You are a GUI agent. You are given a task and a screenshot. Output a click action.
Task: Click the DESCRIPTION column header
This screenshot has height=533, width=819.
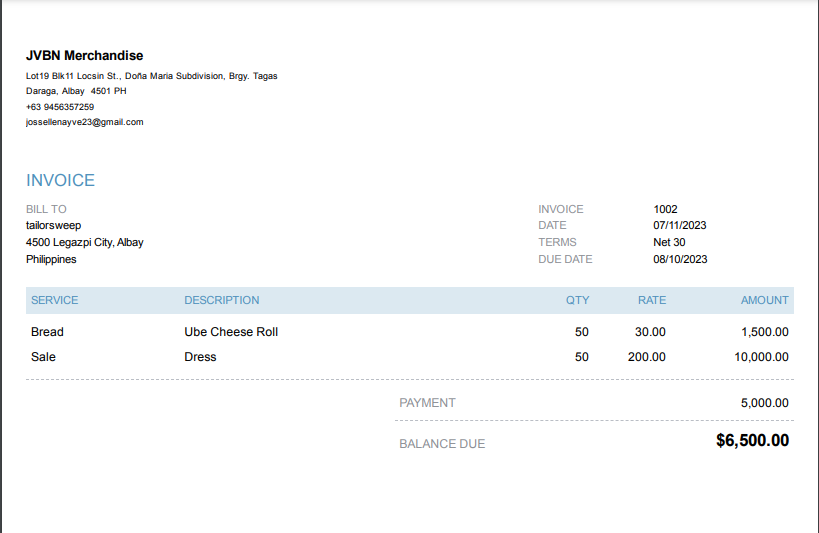pyautogui.click(x=222, y=300)
